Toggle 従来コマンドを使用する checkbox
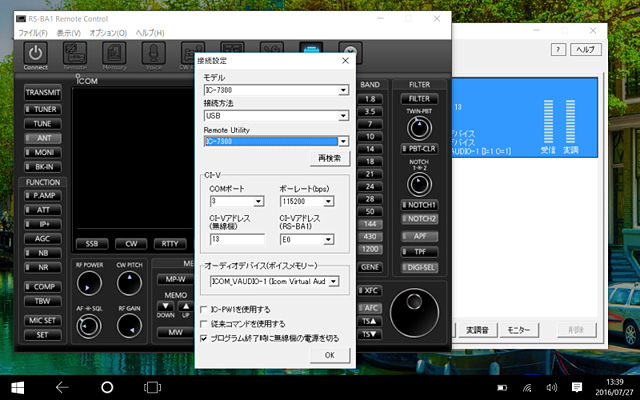640x400 pixels. [x=204, y=324]
